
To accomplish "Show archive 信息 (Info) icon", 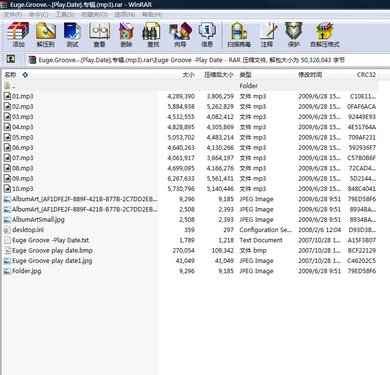I will pyautogui.click(x=207, y=34).
